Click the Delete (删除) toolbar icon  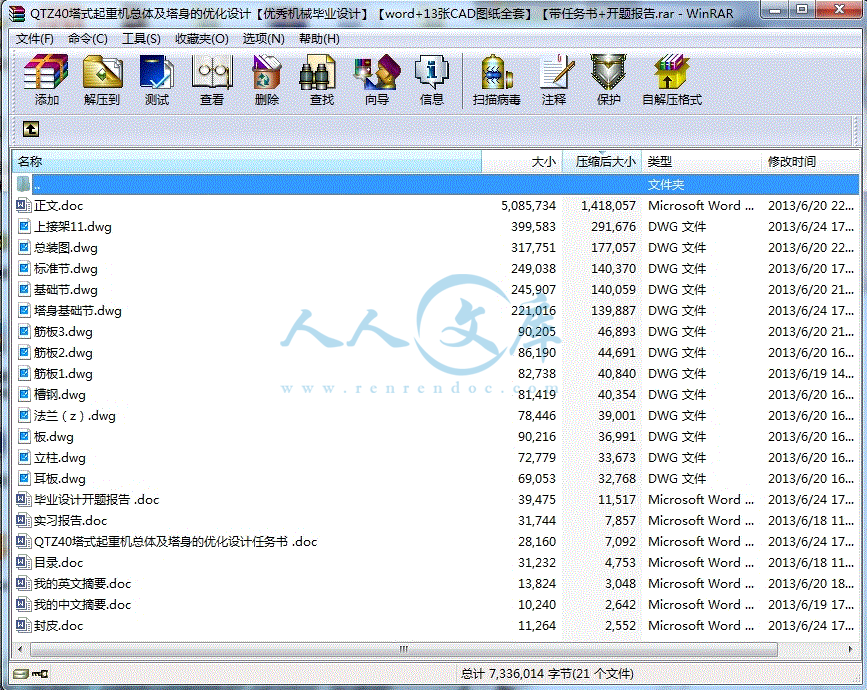(267, 72)
